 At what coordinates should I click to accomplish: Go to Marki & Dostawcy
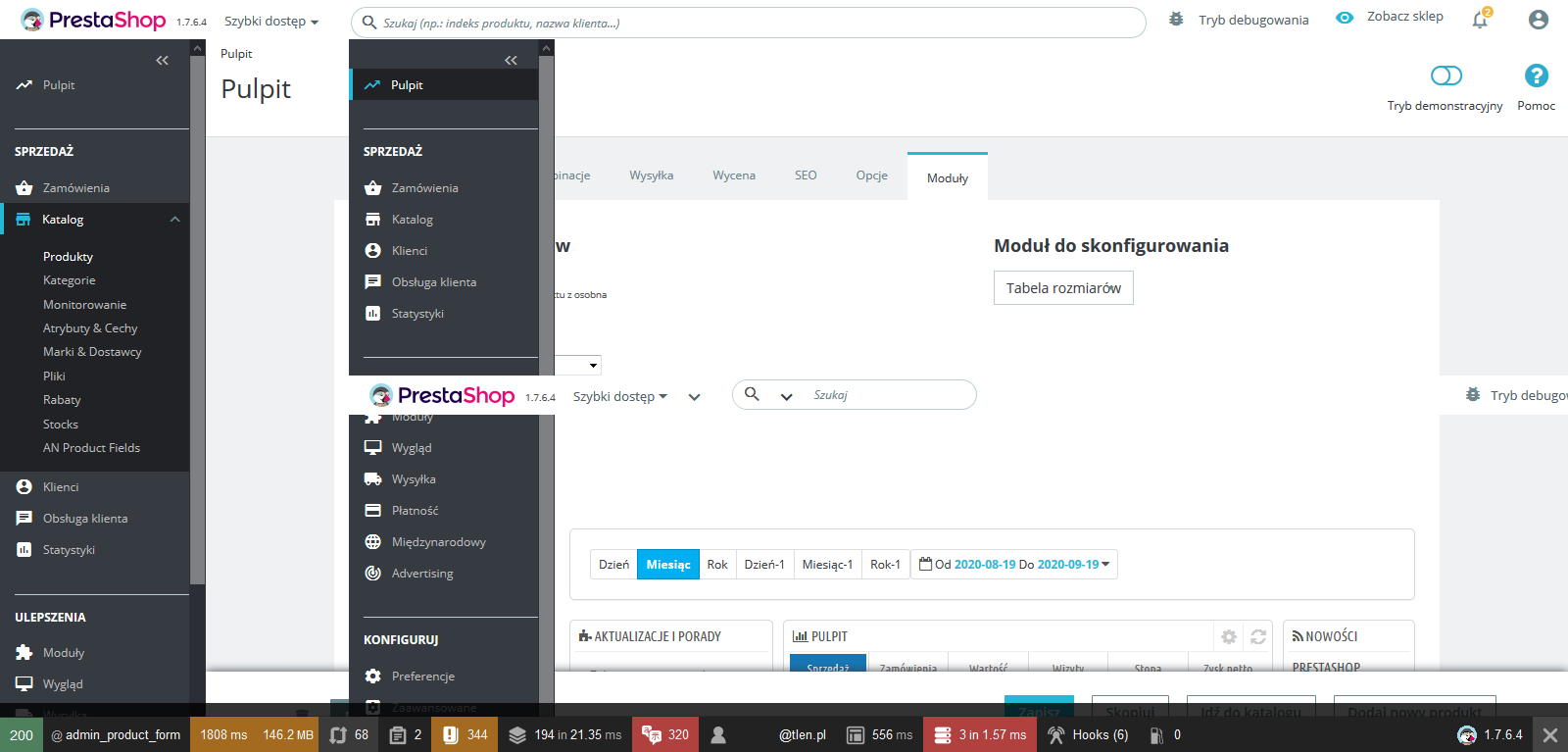pyautogui.click(x=92, y=352)
